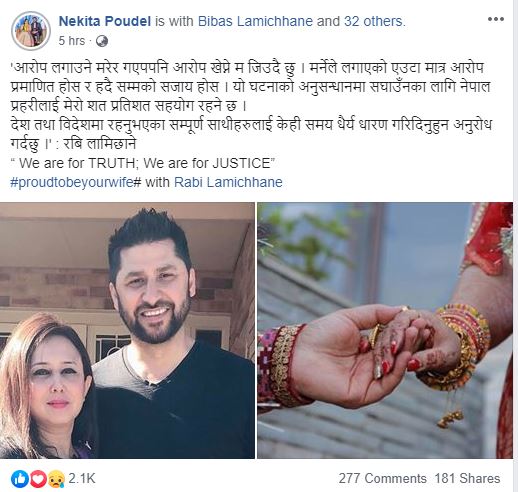Open the couple selfie photo
Screen dimensions: 518x492
pos(127,330)
